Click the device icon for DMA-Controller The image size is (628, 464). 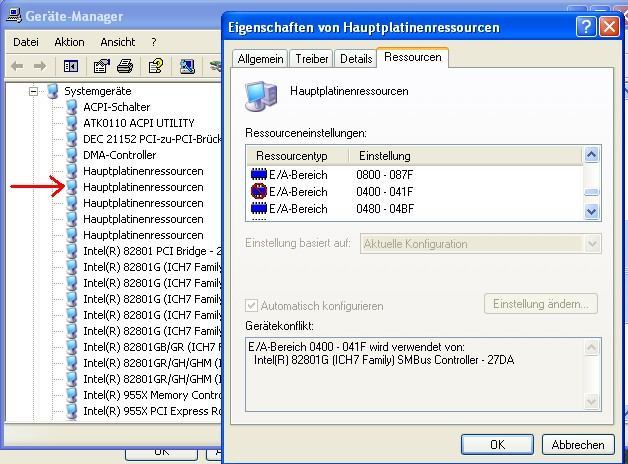(71, 155)
